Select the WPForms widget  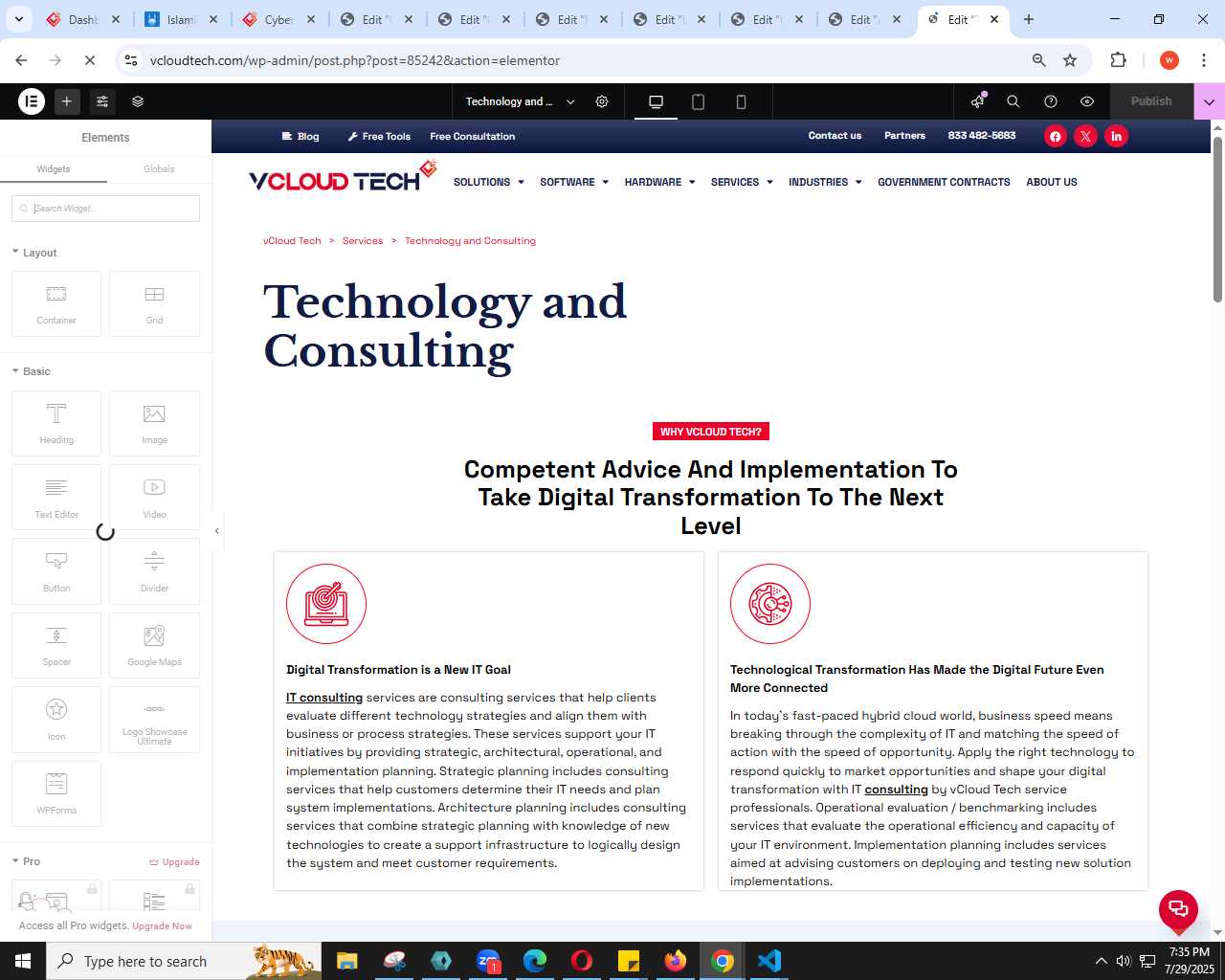[56, 793]
